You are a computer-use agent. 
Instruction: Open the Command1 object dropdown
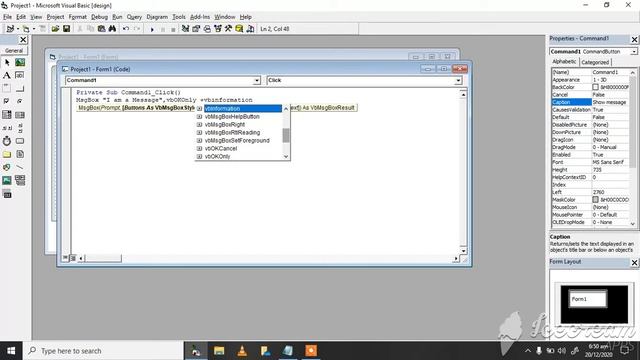pos(257,80)
